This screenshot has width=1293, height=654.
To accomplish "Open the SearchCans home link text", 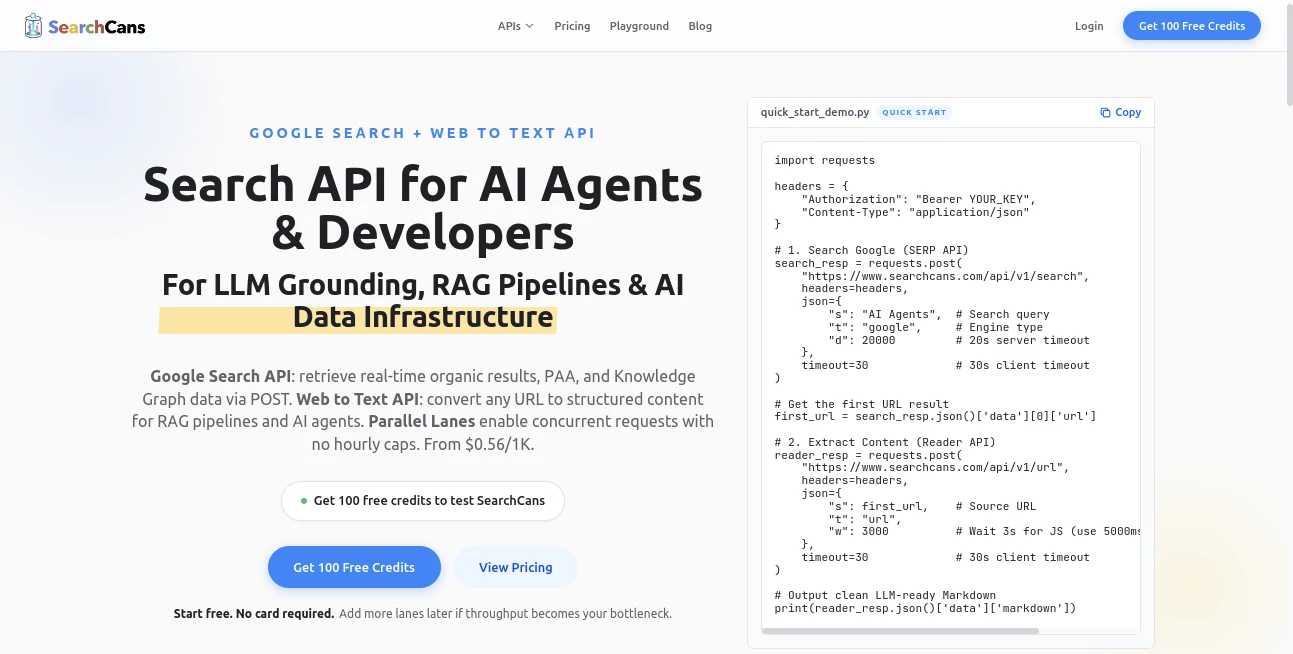I will 97,27.
